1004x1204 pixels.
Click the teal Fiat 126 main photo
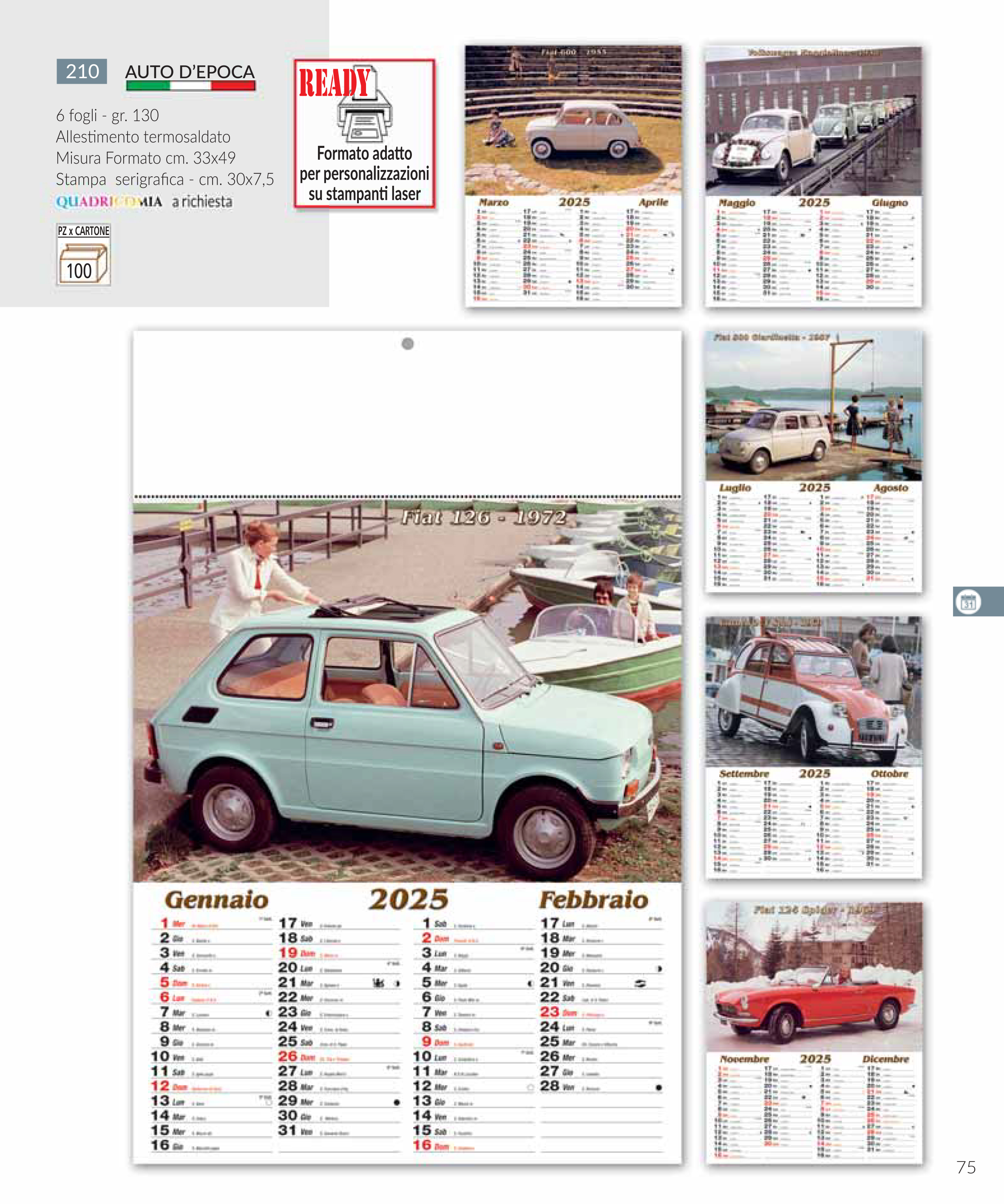coord(407,691)
